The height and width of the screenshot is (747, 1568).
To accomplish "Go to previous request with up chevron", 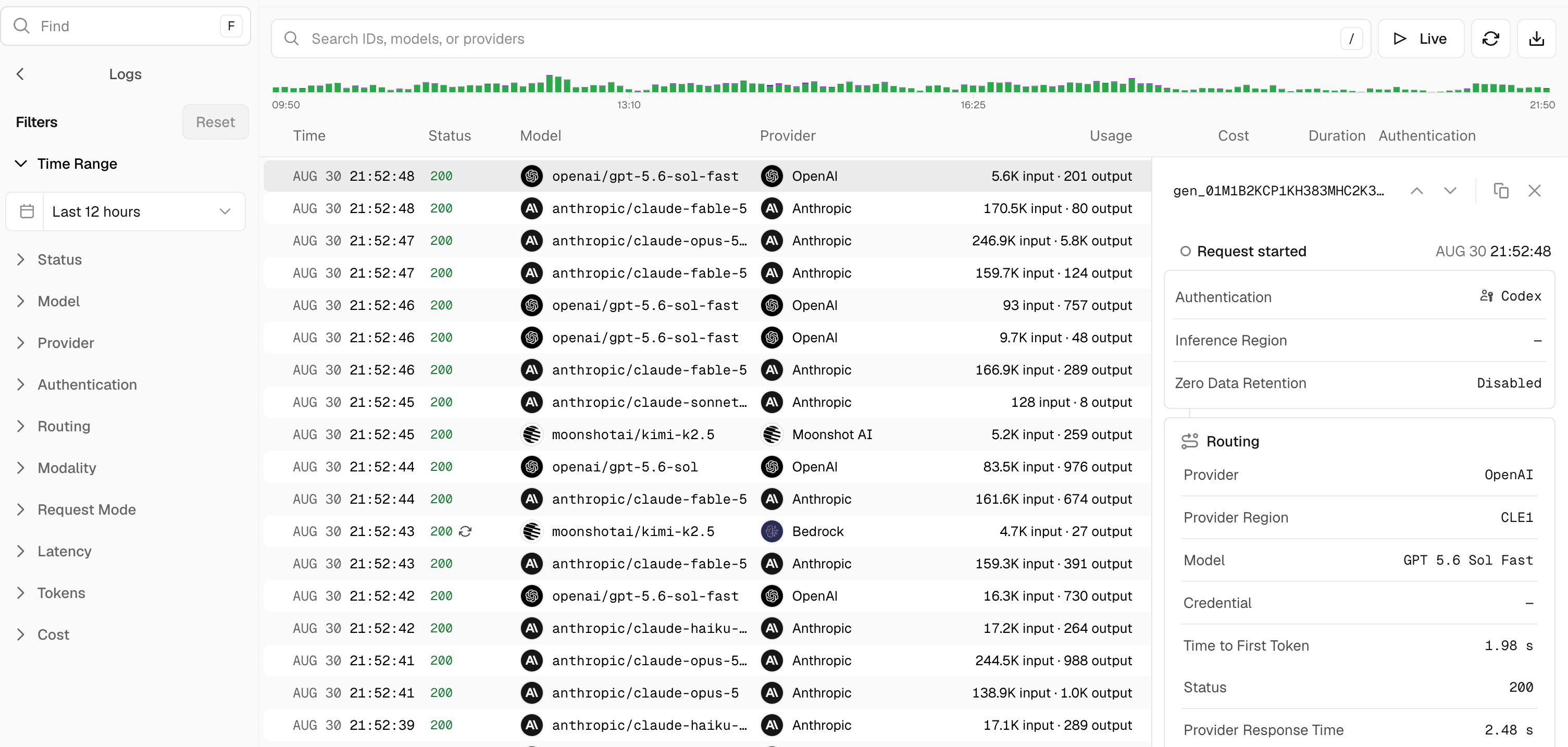I will pos(1416,191).
